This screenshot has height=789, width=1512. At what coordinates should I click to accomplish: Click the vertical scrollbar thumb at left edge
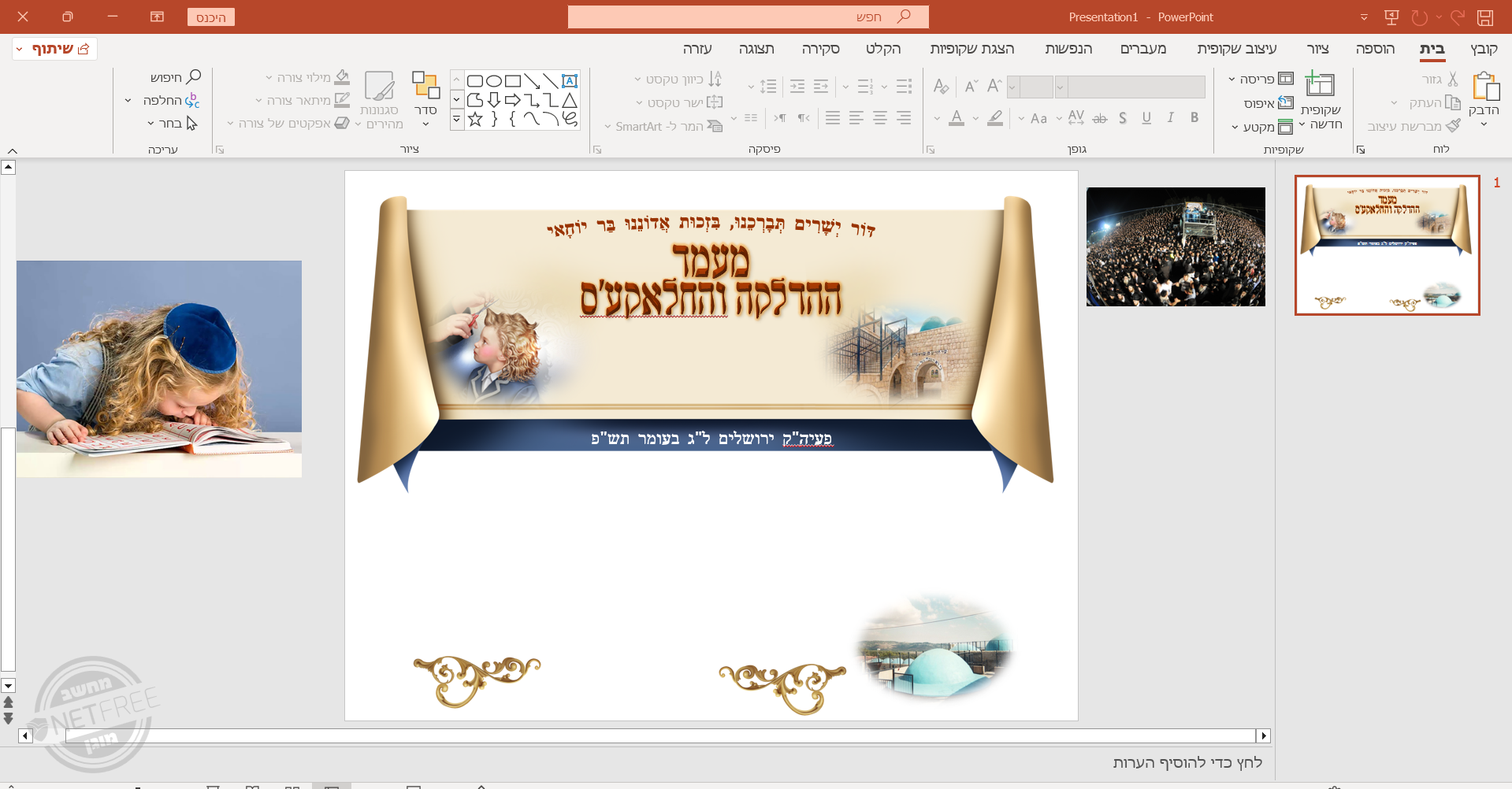click(x=8, y=549)
